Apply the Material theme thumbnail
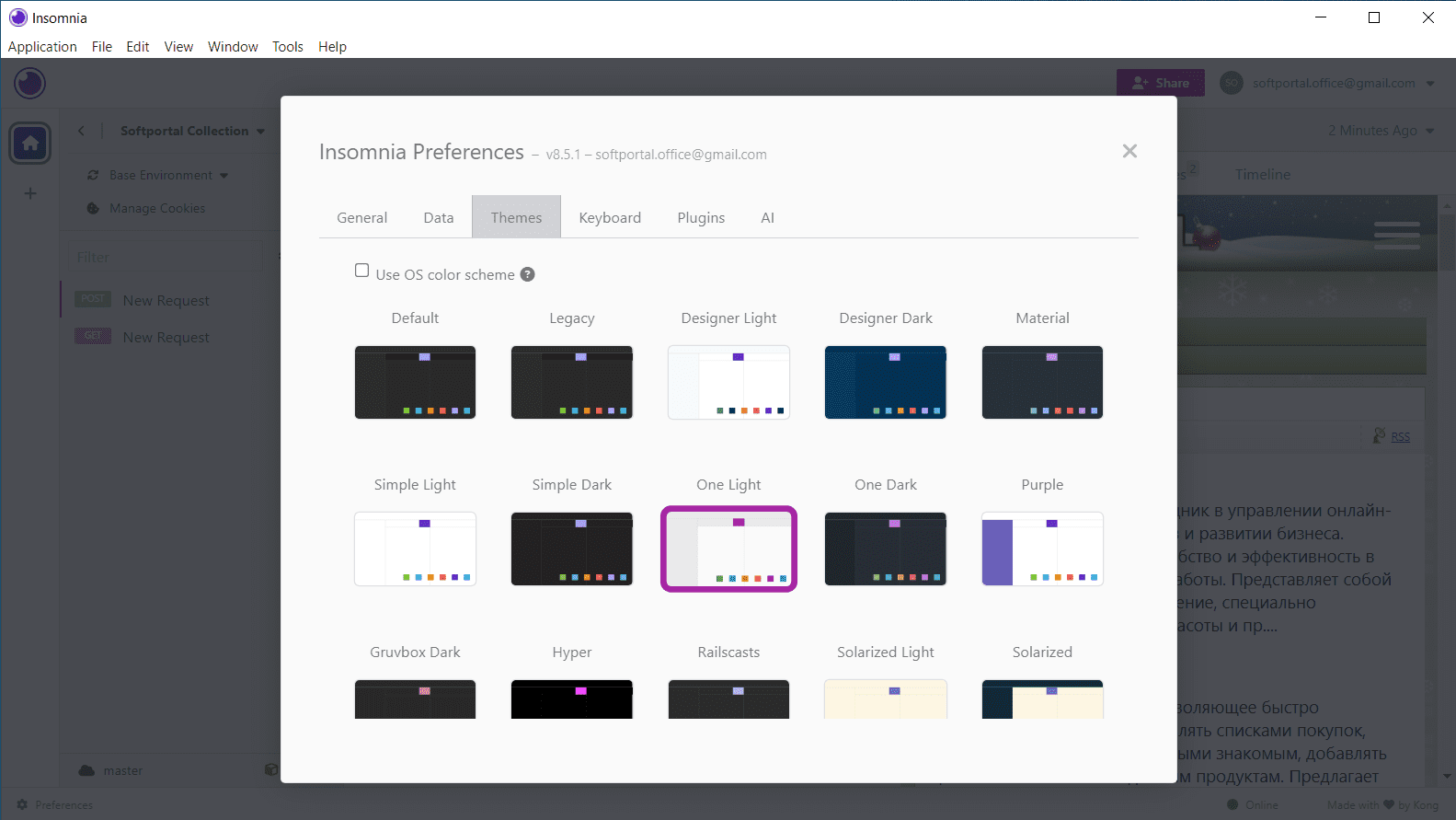Screen dimensions: 1456x820 pos(1042,382)
